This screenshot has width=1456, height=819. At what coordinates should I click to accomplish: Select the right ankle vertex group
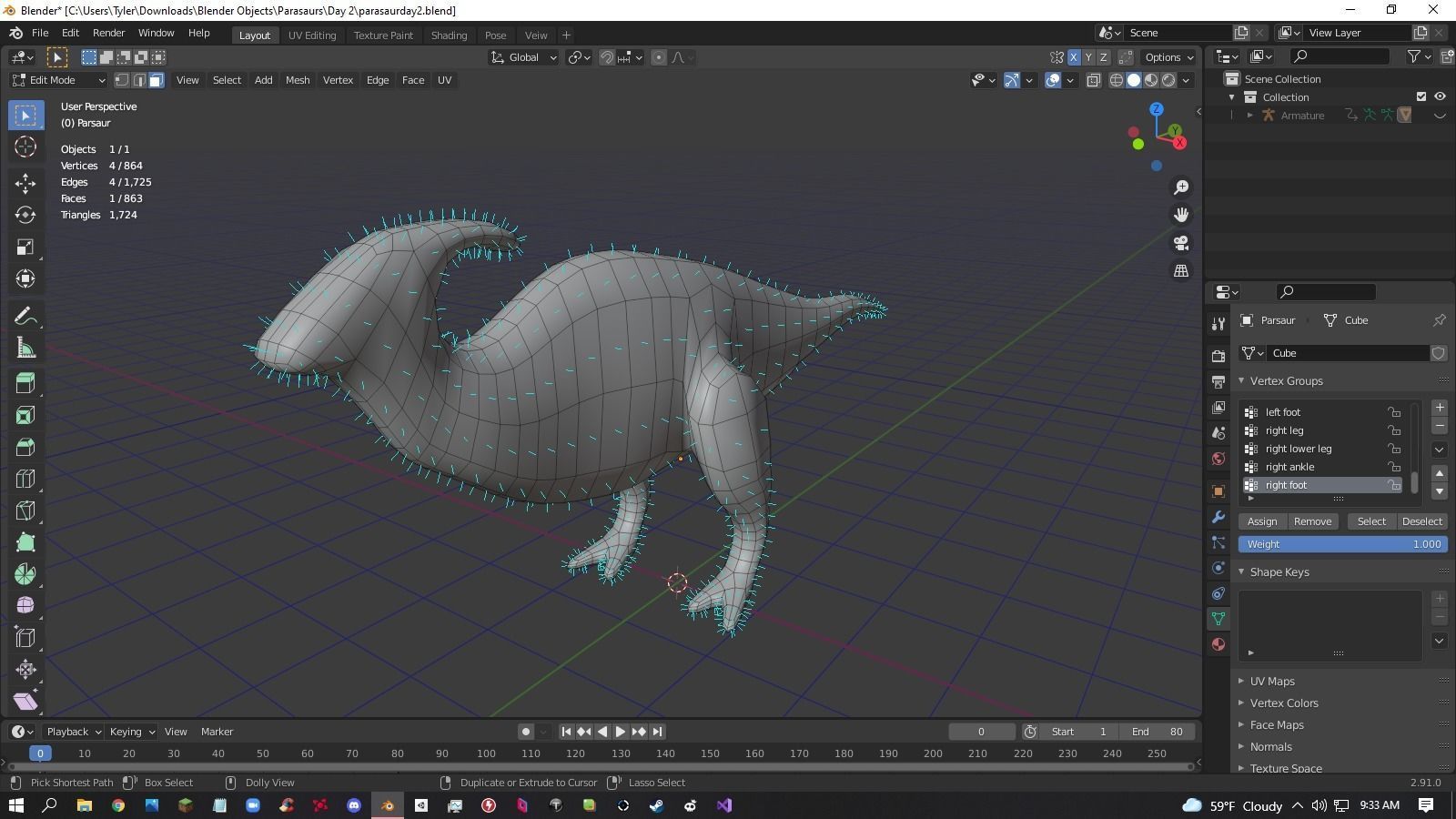point(1289,466)
